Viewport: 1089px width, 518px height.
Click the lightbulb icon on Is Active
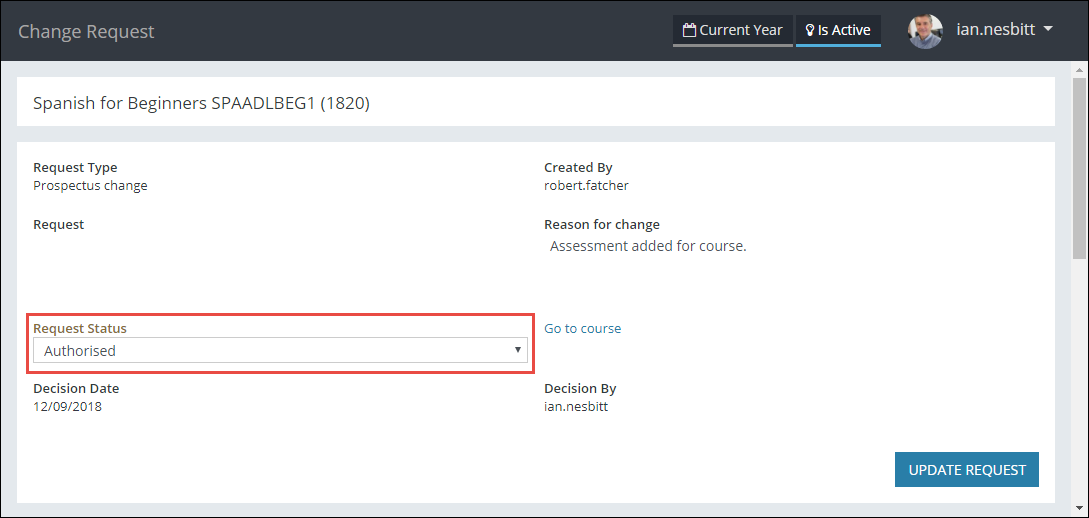click(x=809, y=31)
